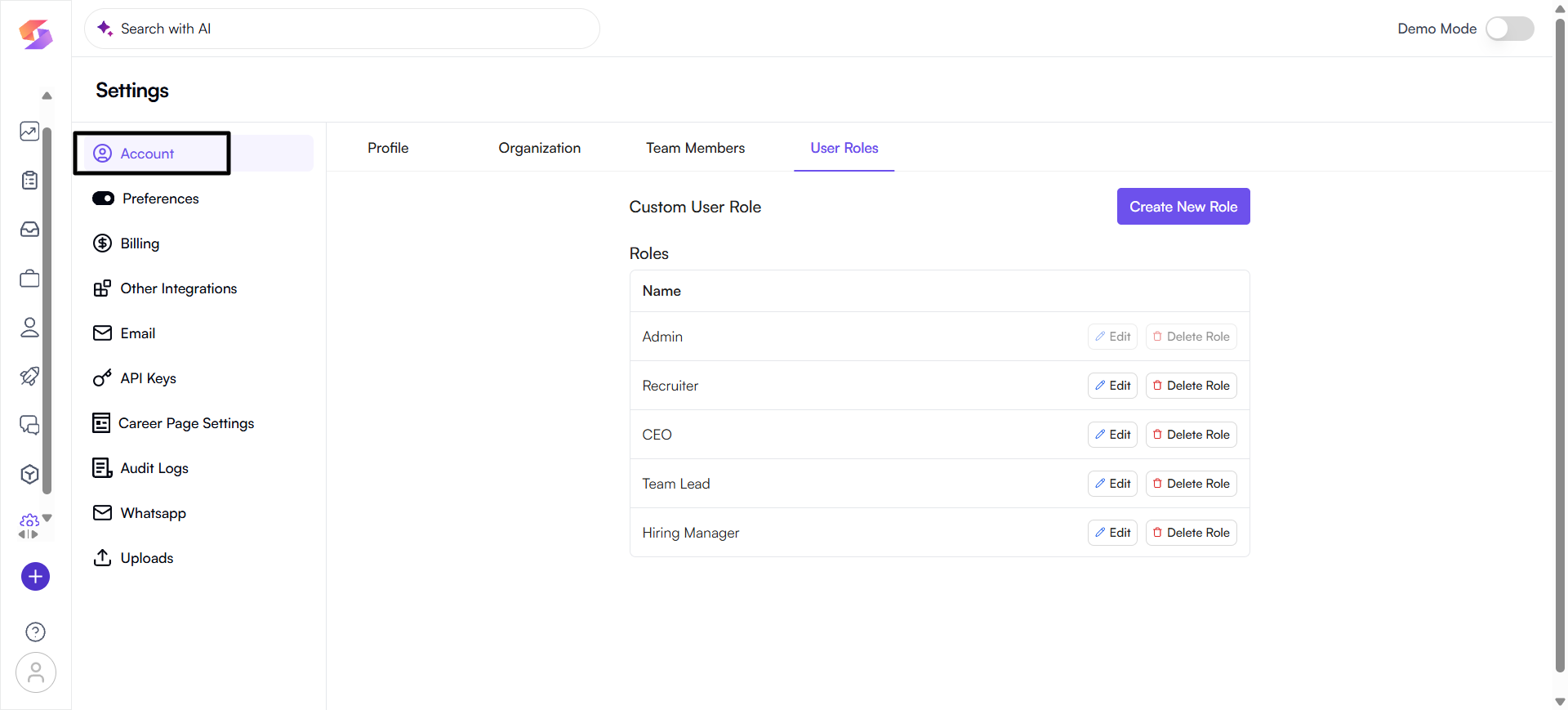The image size is (1568, 710).
Task: Open the inbox tray icon in sidebar
Action: (29, 230)
